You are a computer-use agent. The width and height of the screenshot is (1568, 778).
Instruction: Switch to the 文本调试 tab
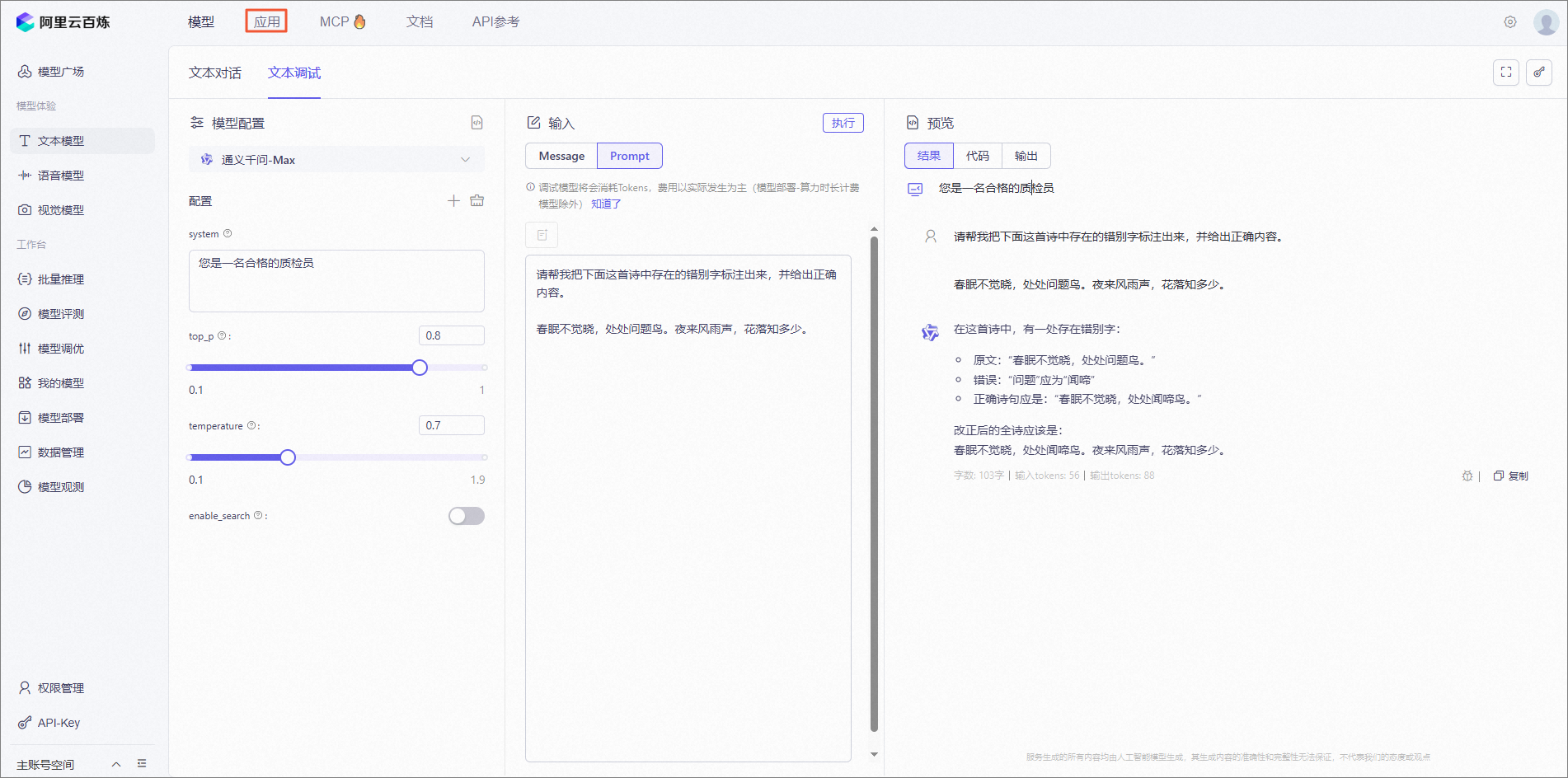294,73
